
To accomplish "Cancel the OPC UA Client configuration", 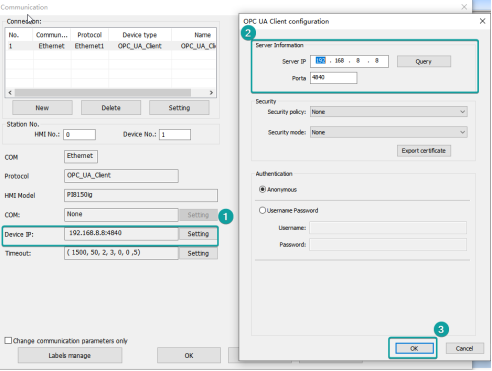I will tap(464, 348).
